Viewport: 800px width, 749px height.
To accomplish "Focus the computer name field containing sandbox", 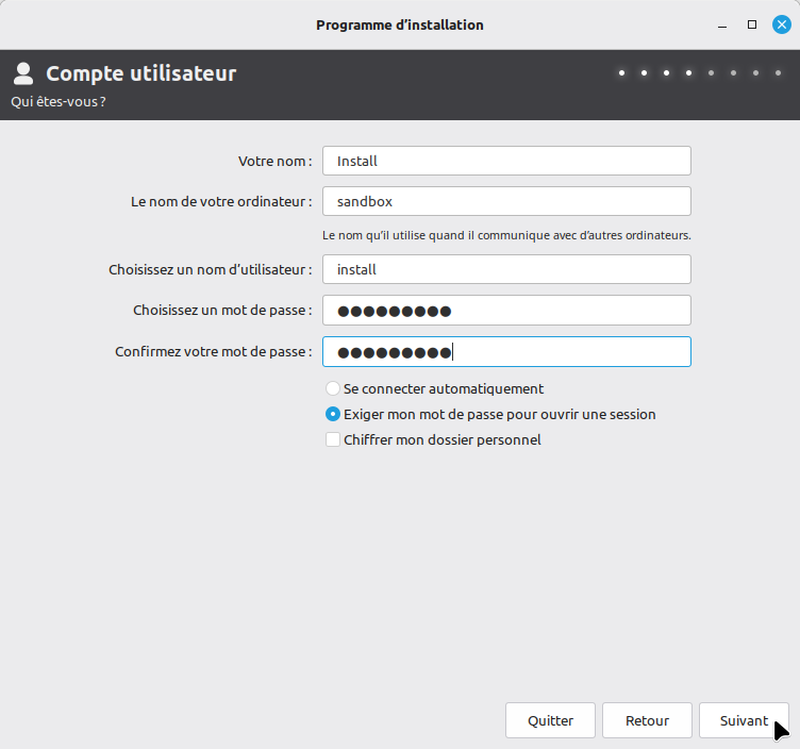I will (x=506, y=201).
